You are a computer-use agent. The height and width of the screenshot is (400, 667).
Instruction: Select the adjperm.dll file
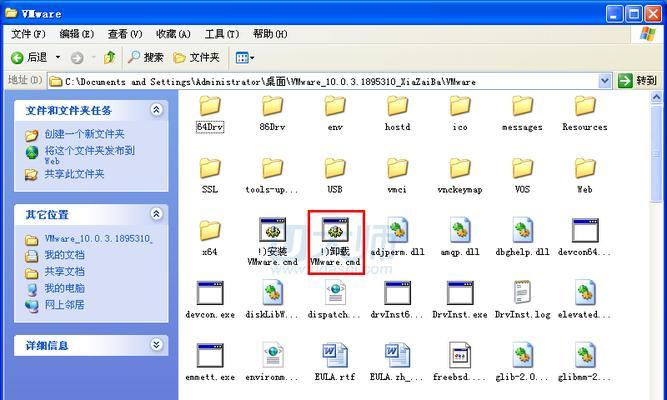(x=397, y=237)
